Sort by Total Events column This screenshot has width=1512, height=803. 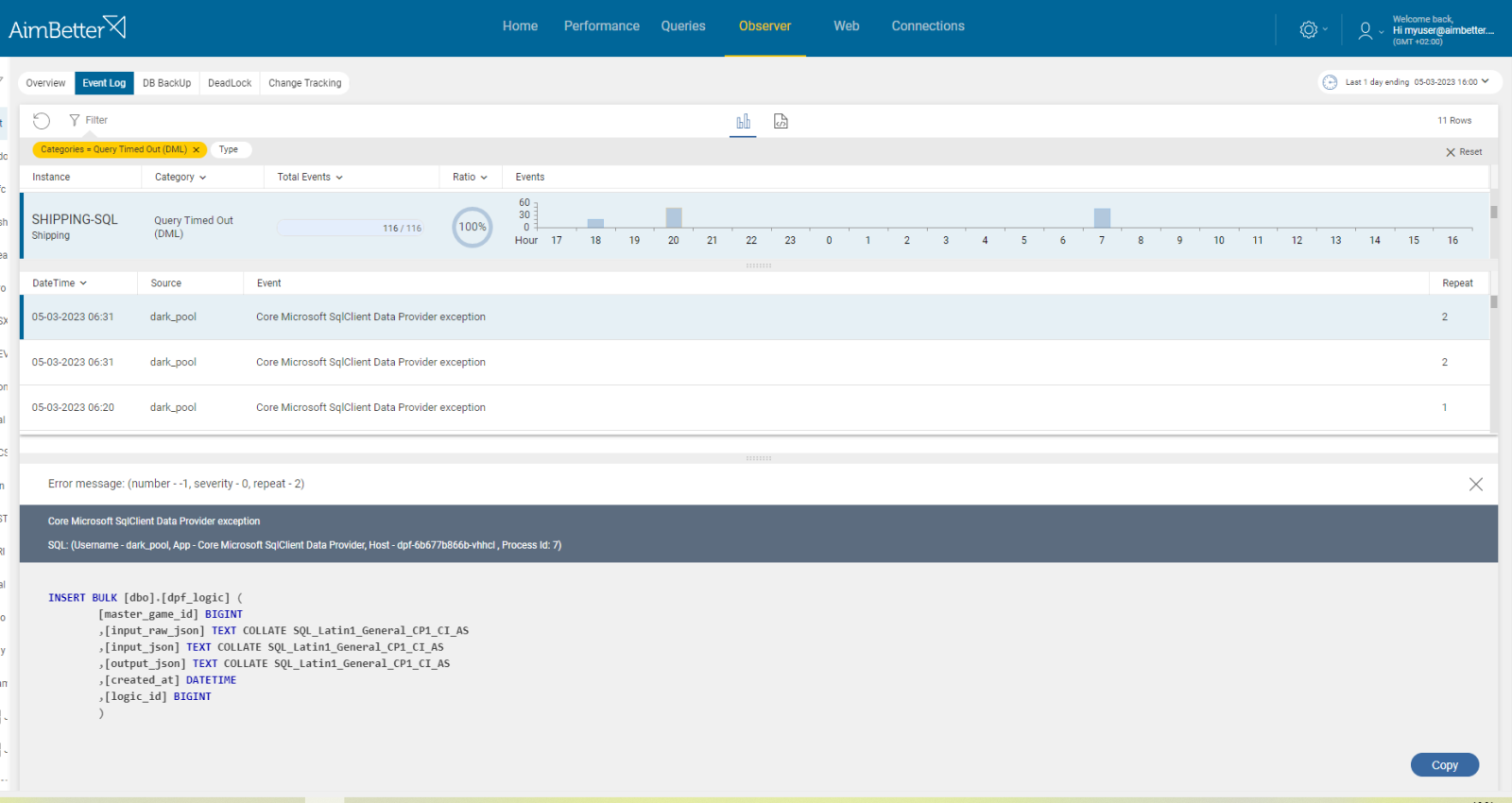coord(310,178)
